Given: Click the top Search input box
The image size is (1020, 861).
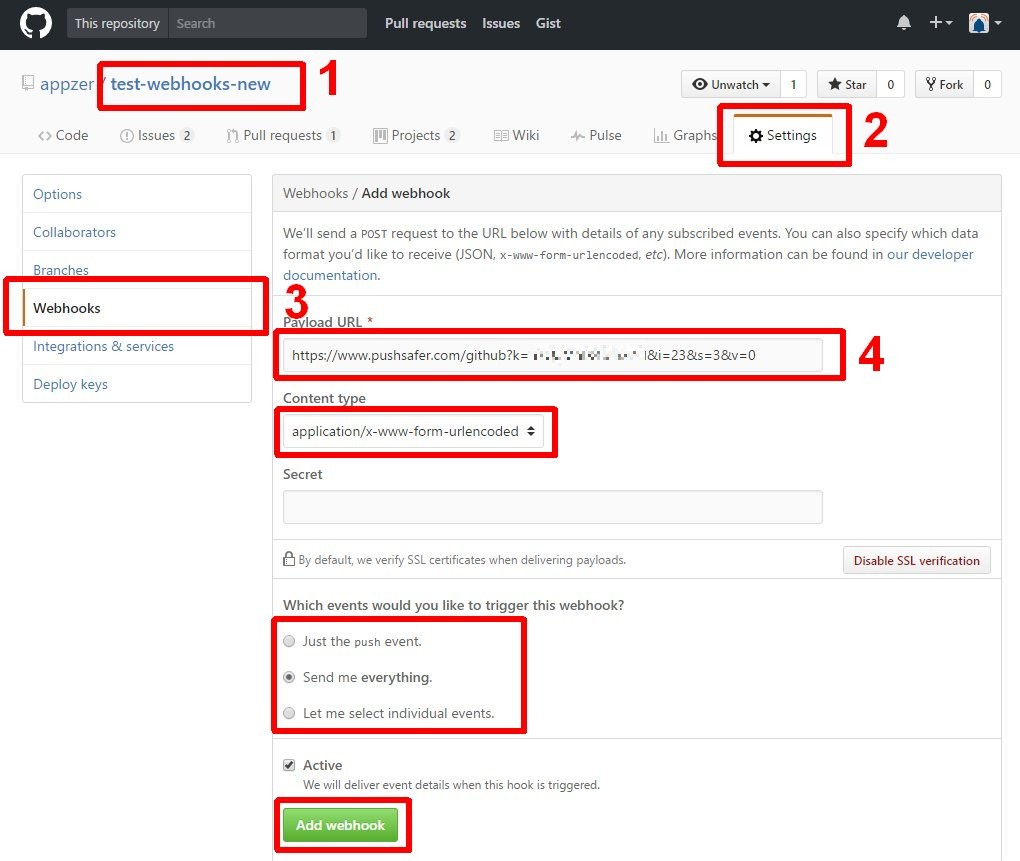Looking at the screenshot, I should coord(267,23).
